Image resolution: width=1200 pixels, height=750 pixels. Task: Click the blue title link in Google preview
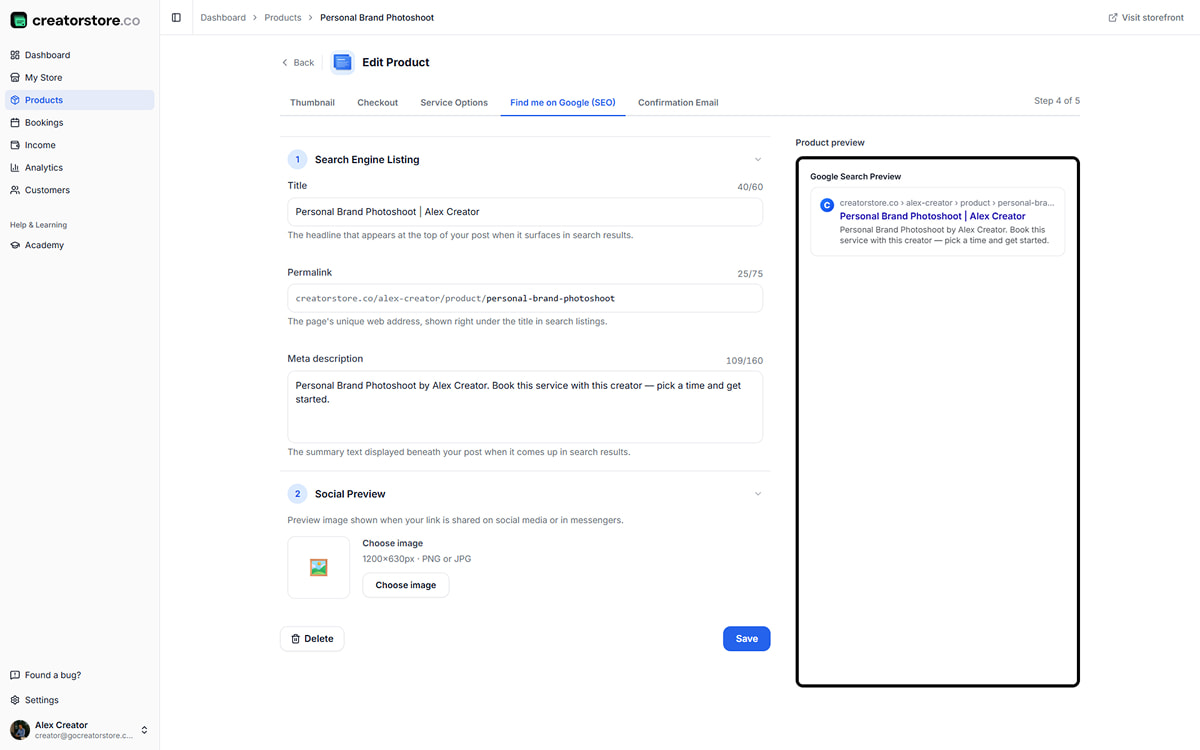[x=932, y=216]
